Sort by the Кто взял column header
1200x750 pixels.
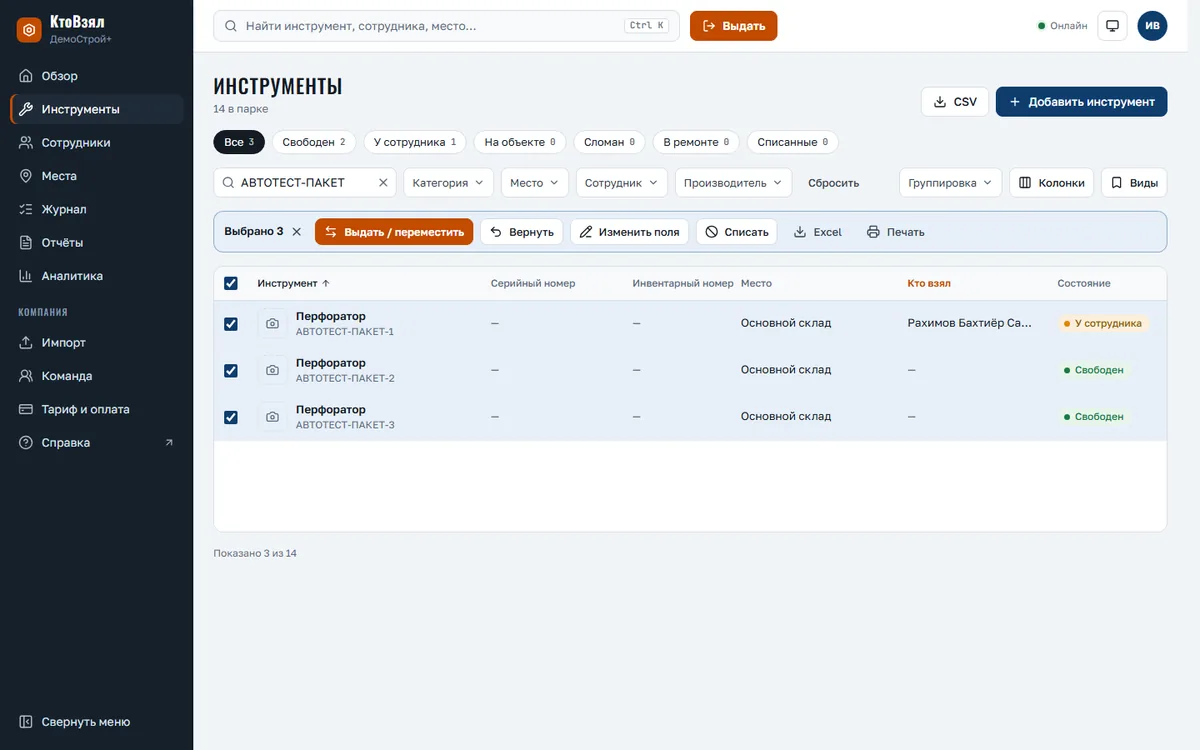click(929, 283)
